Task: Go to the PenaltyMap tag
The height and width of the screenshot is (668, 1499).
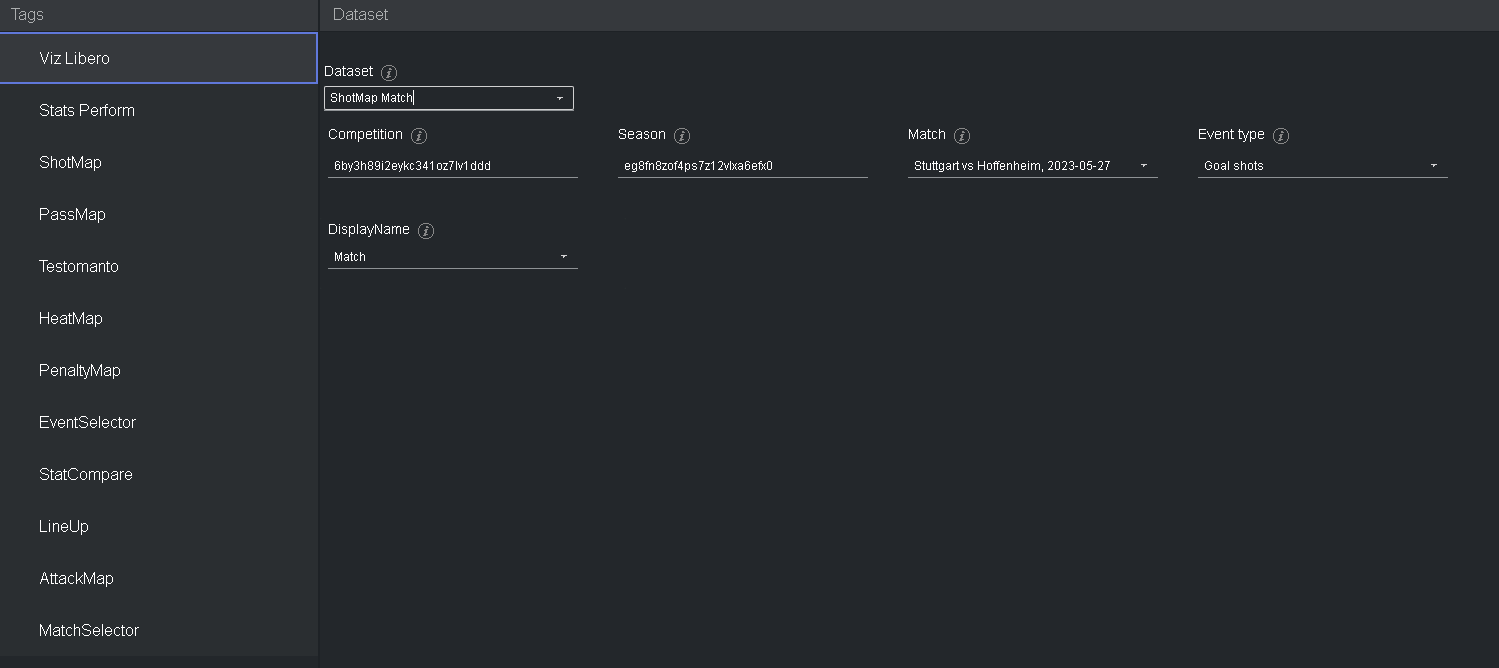Action: point(80,370)
